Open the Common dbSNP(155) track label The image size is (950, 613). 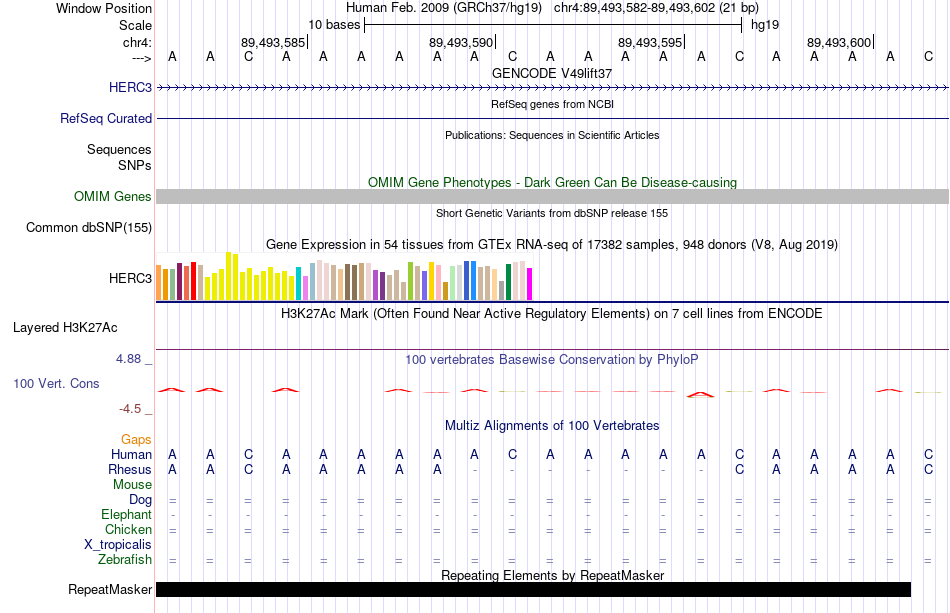[89, 228]
